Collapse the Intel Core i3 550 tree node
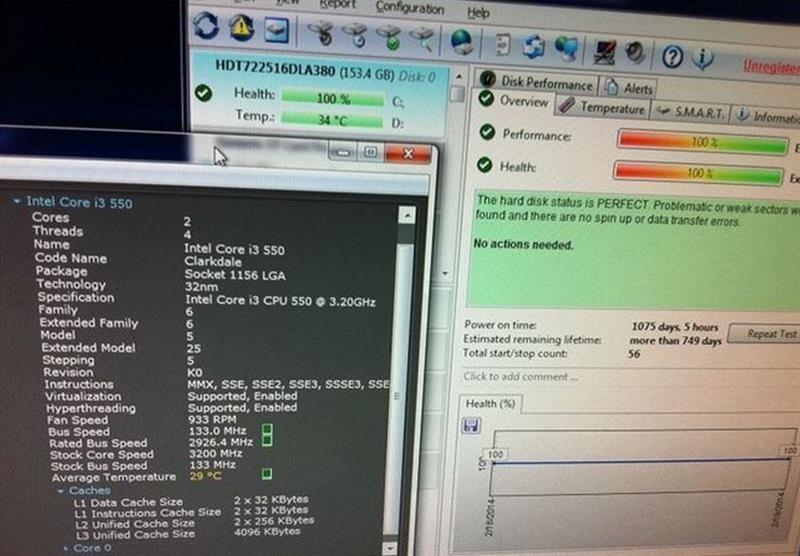The height and width of the screenshot is (556, 800). tap(17, 201)
